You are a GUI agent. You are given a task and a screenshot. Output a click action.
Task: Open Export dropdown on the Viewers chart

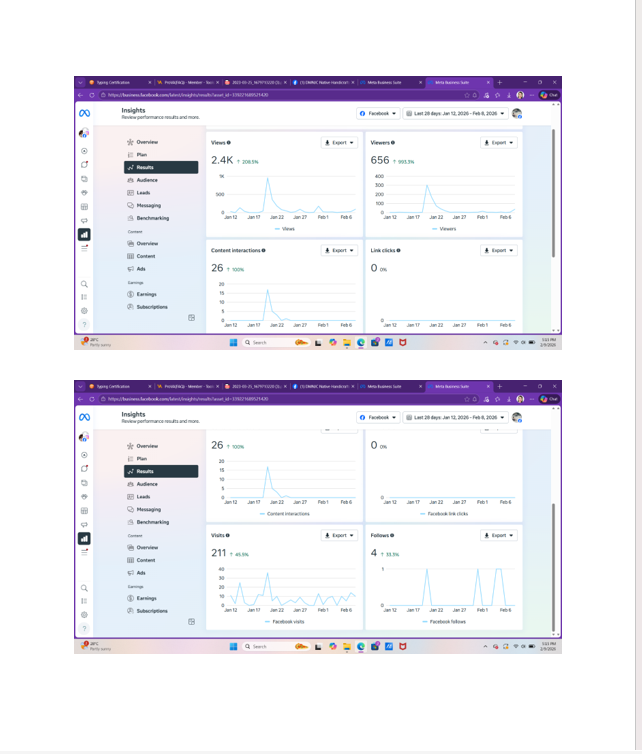point(499,143)
